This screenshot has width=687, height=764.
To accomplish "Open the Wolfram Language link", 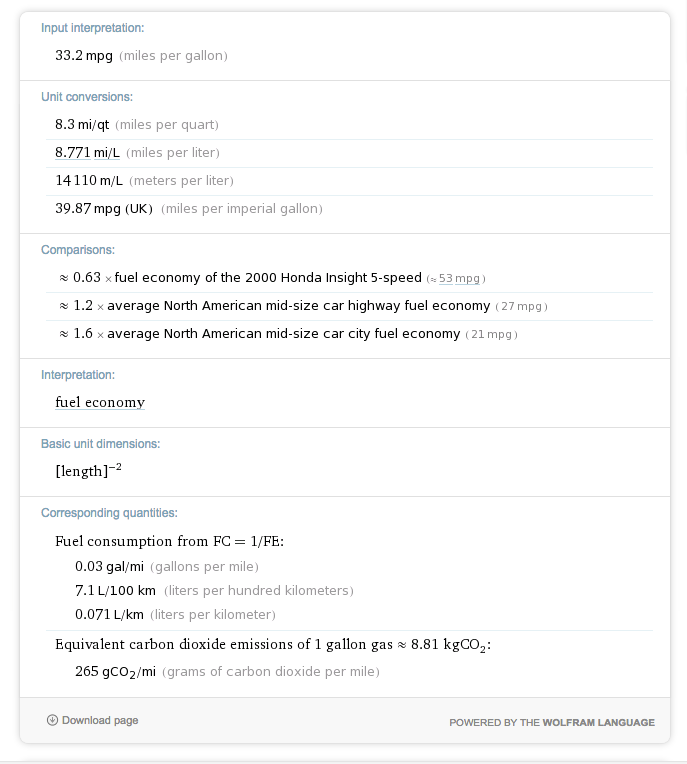I will (x=598, y=722).
